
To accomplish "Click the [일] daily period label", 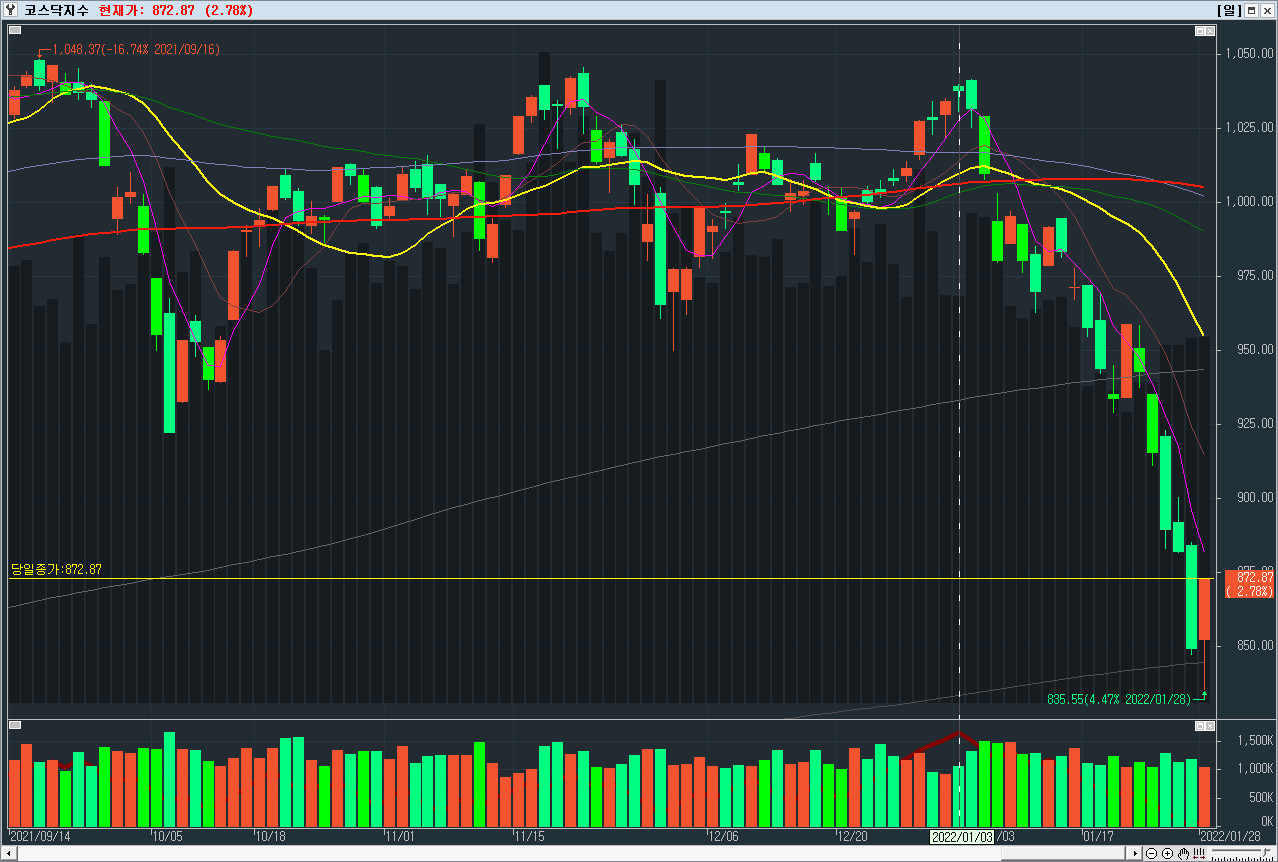I will (x=1229, y=10).
